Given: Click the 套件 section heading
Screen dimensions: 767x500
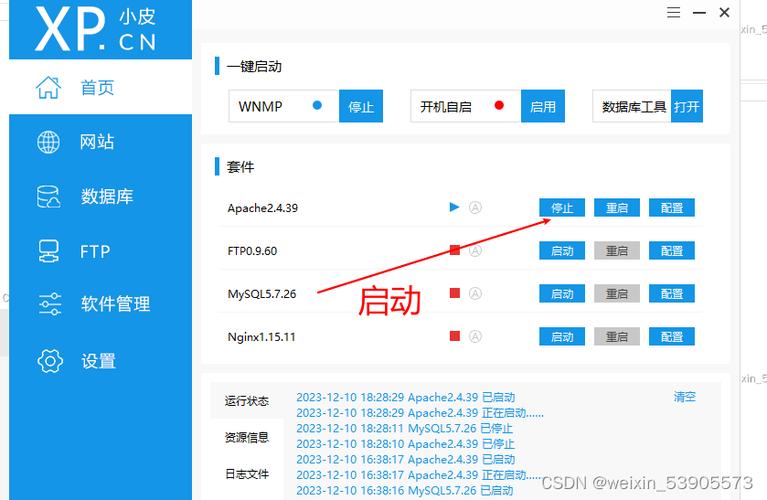Looking at the screenshot, I should 240,167.
